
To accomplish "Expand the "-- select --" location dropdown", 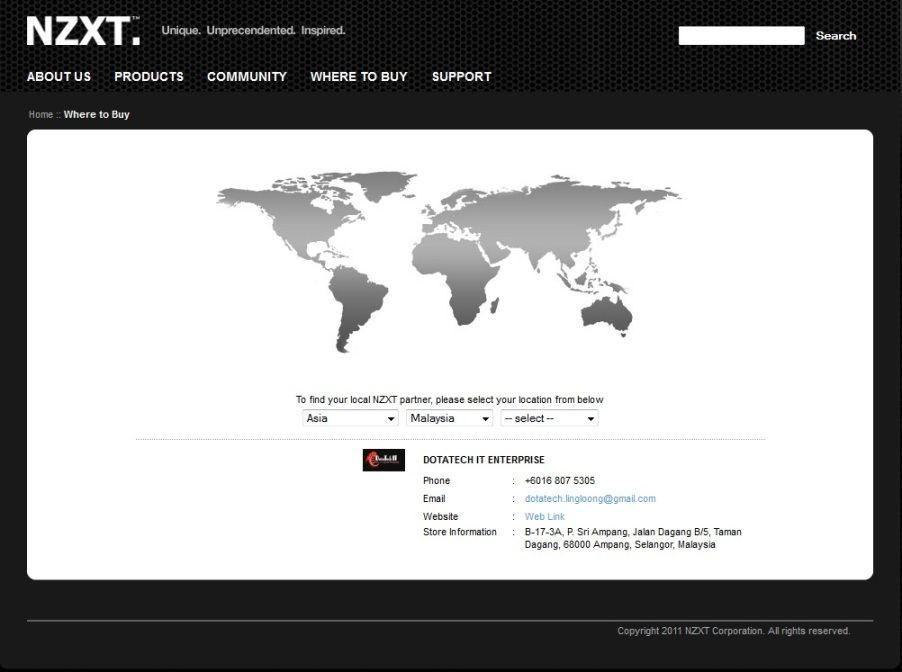I will pos(549,418).
